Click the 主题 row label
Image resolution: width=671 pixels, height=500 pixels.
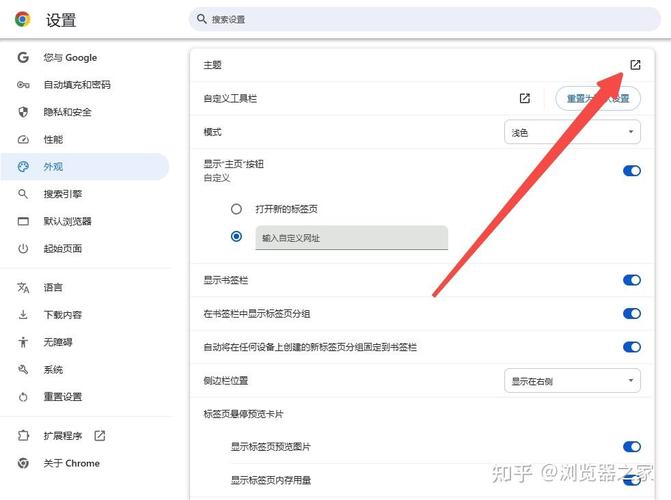click(x=212, y=65)
